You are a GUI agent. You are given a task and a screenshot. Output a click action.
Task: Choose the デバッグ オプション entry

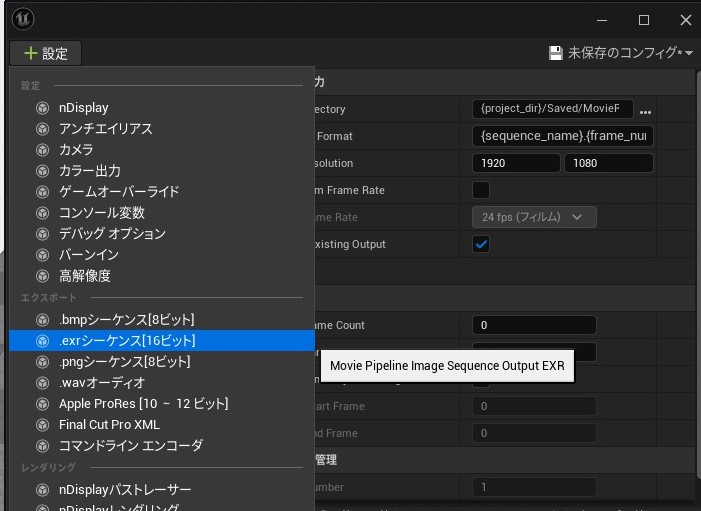click(162, 234)
